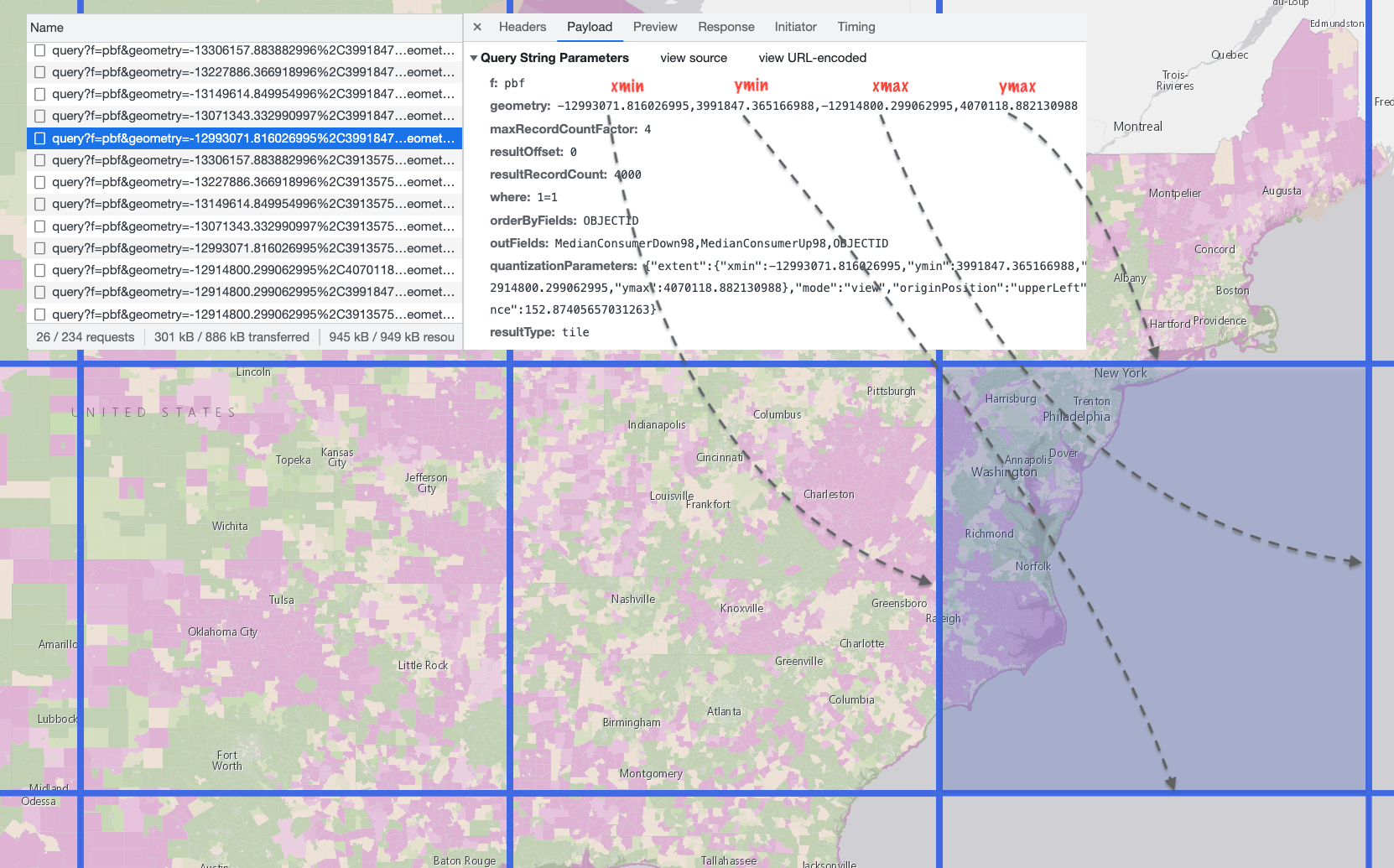Select the -12914800 3913575 request row

(244, 314)
